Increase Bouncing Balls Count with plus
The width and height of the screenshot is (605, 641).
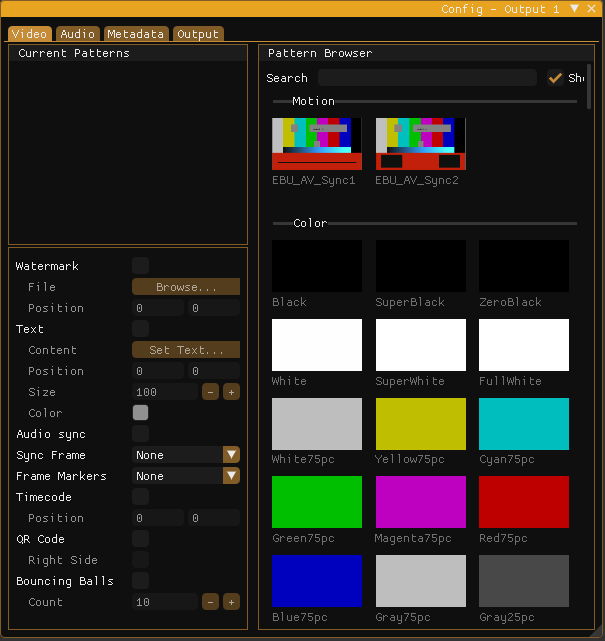tap(231, 602)
